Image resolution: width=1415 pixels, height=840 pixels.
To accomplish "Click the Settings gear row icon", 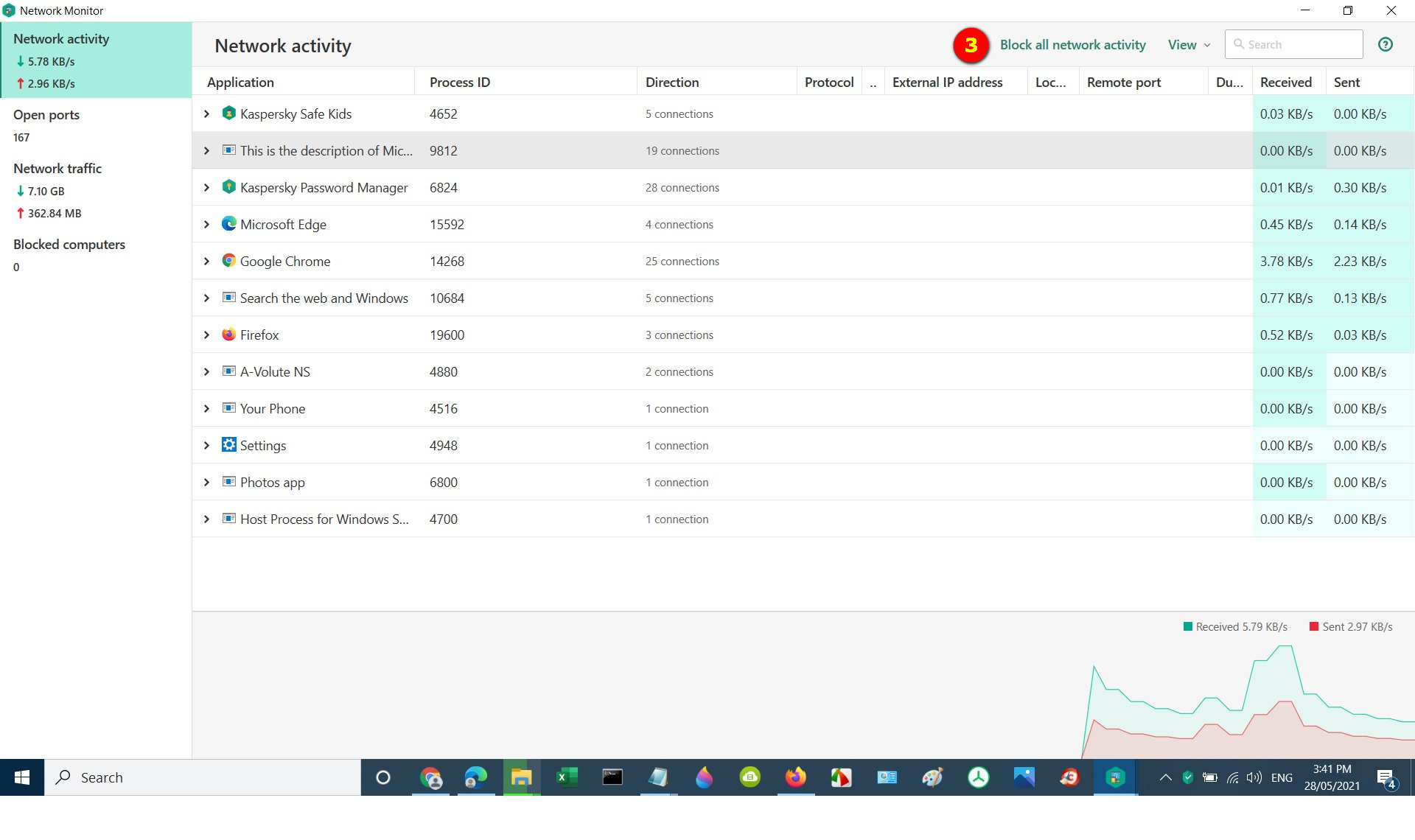I will click(x=228, y=445).
